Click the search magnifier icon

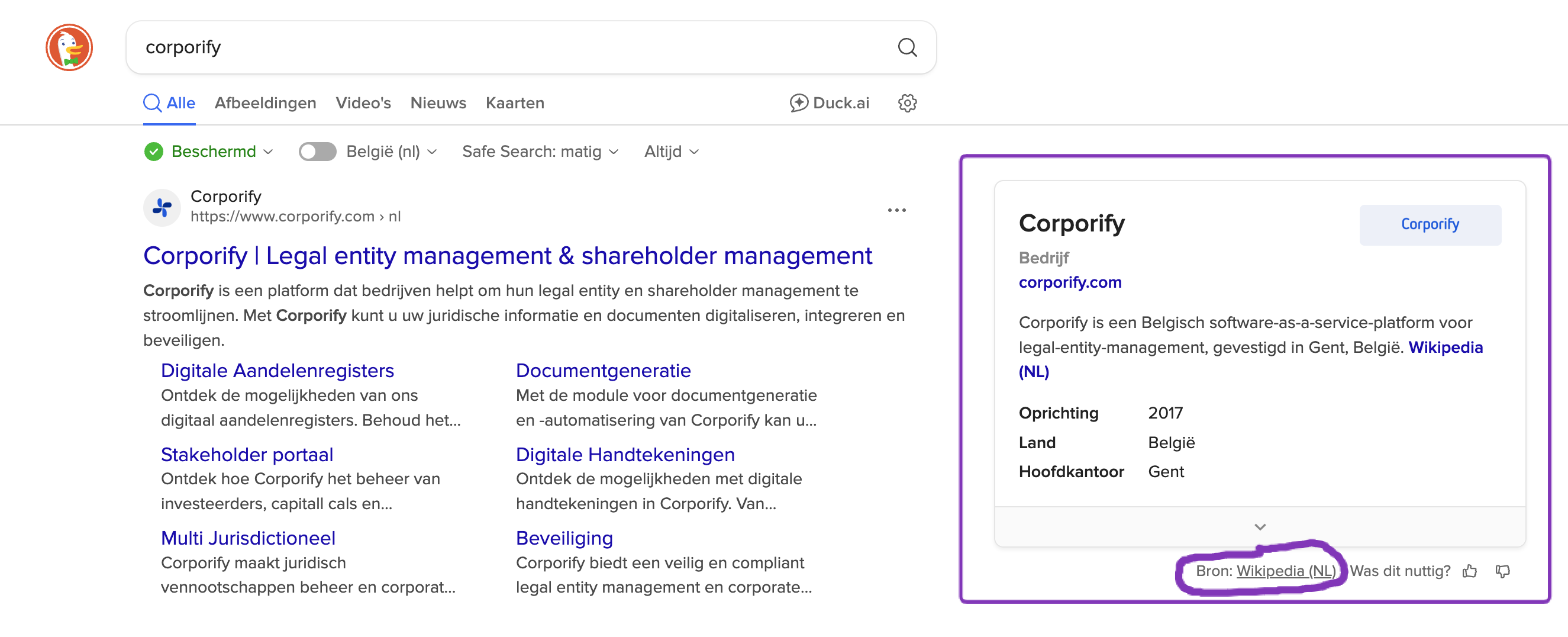pyautogui.click(x=907, y=47)
